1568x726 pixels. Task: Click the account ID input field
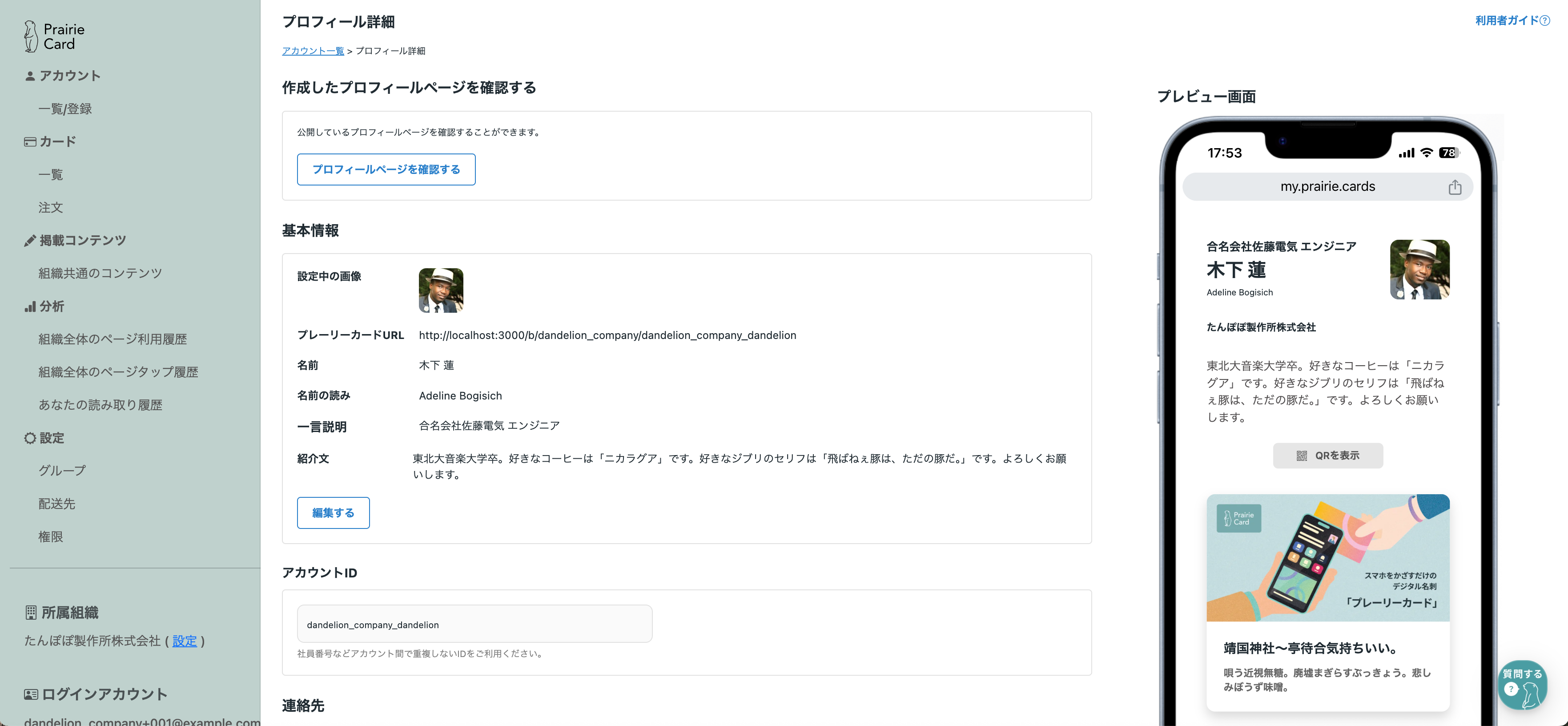pyautogui.click(x=474, y=624)
